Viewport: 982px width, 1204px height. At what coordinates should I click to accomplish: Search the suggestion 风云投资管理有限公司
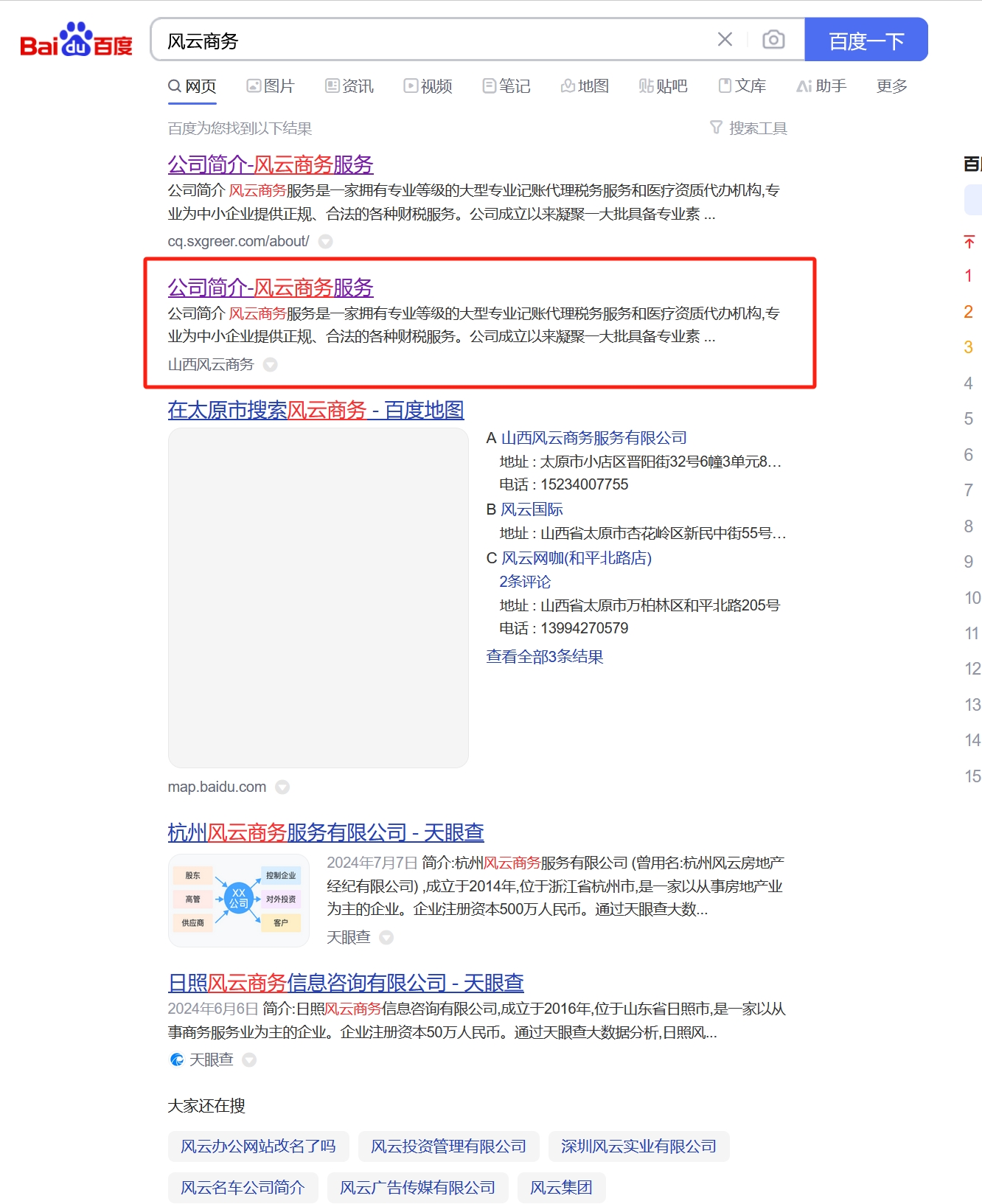pos(449,1146)
